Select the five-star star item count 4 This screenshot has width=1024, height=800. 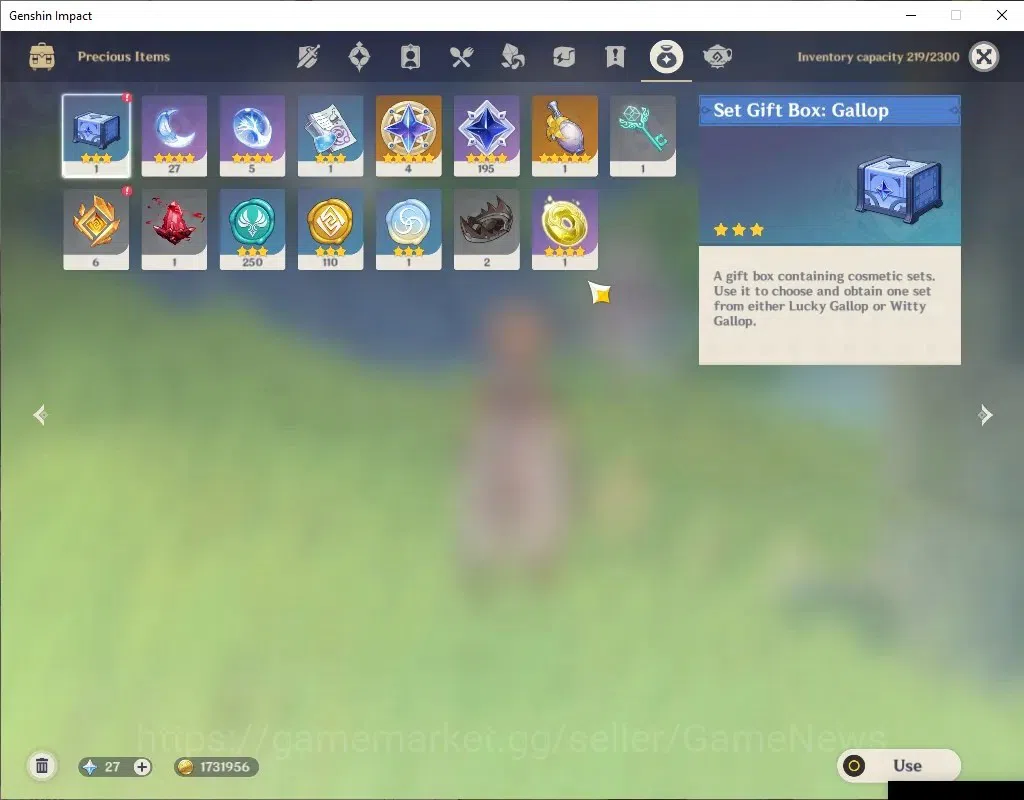408,136
